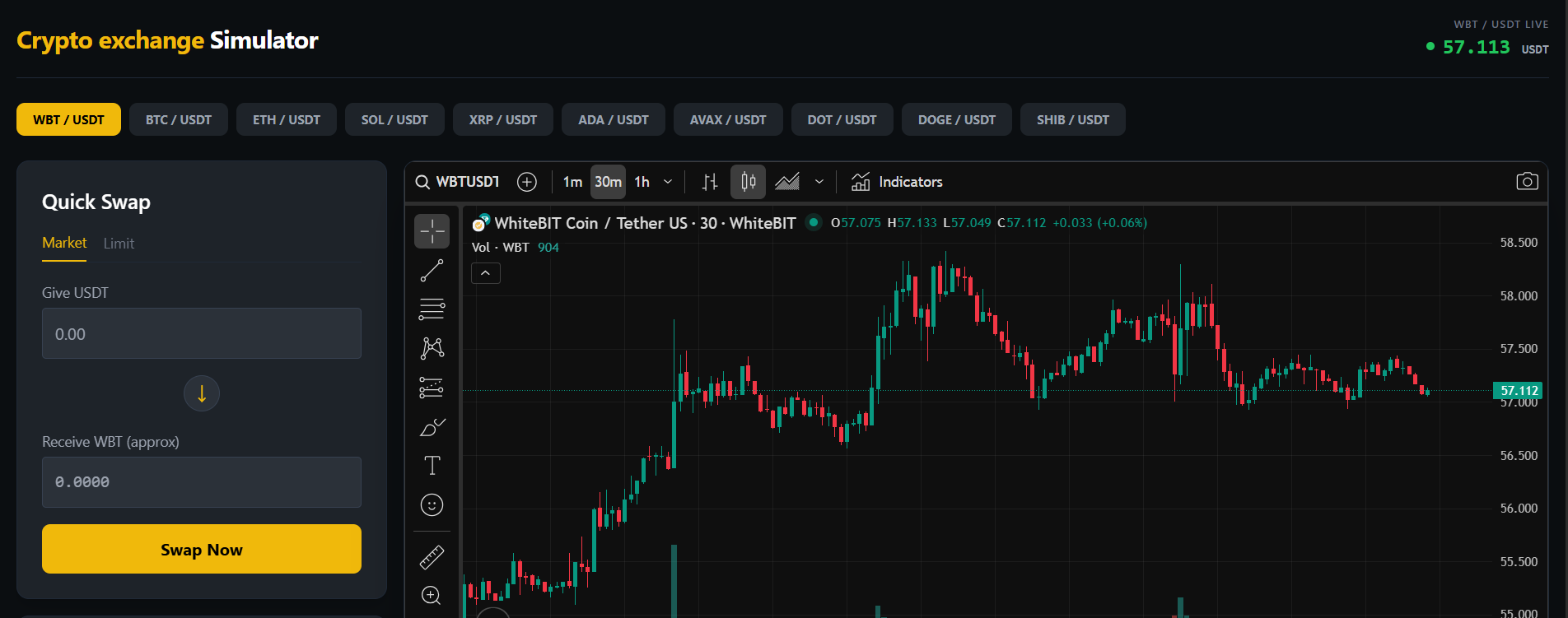Image resolution: width=1568 pixels, height=618 pixels.
Task: Choose the SHIB / USDT pair
Action: coord(1073,119)
